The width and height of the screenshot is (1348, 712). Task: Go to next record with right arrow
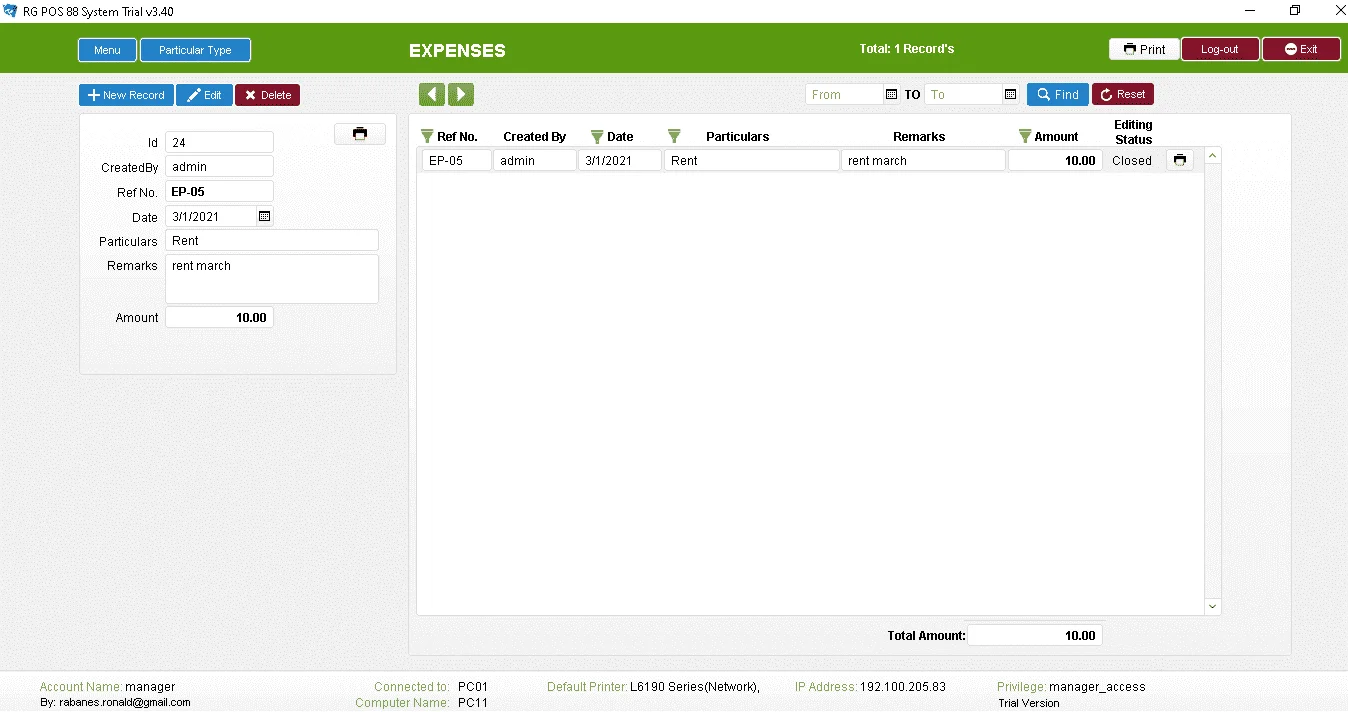tap(461, 95)
